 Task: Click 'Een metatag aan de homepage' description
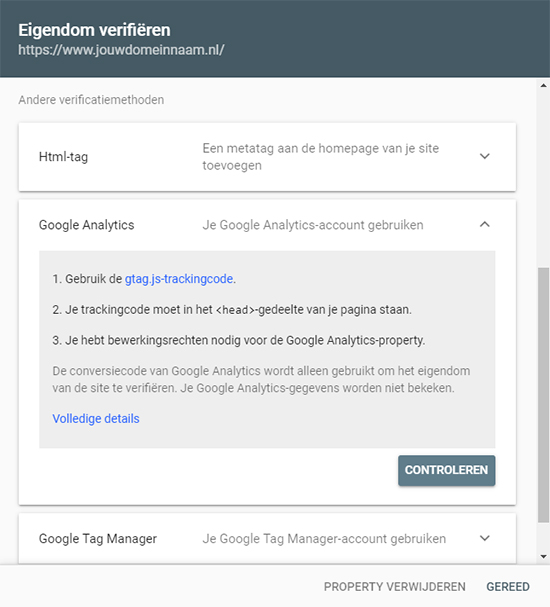point(320,157)
